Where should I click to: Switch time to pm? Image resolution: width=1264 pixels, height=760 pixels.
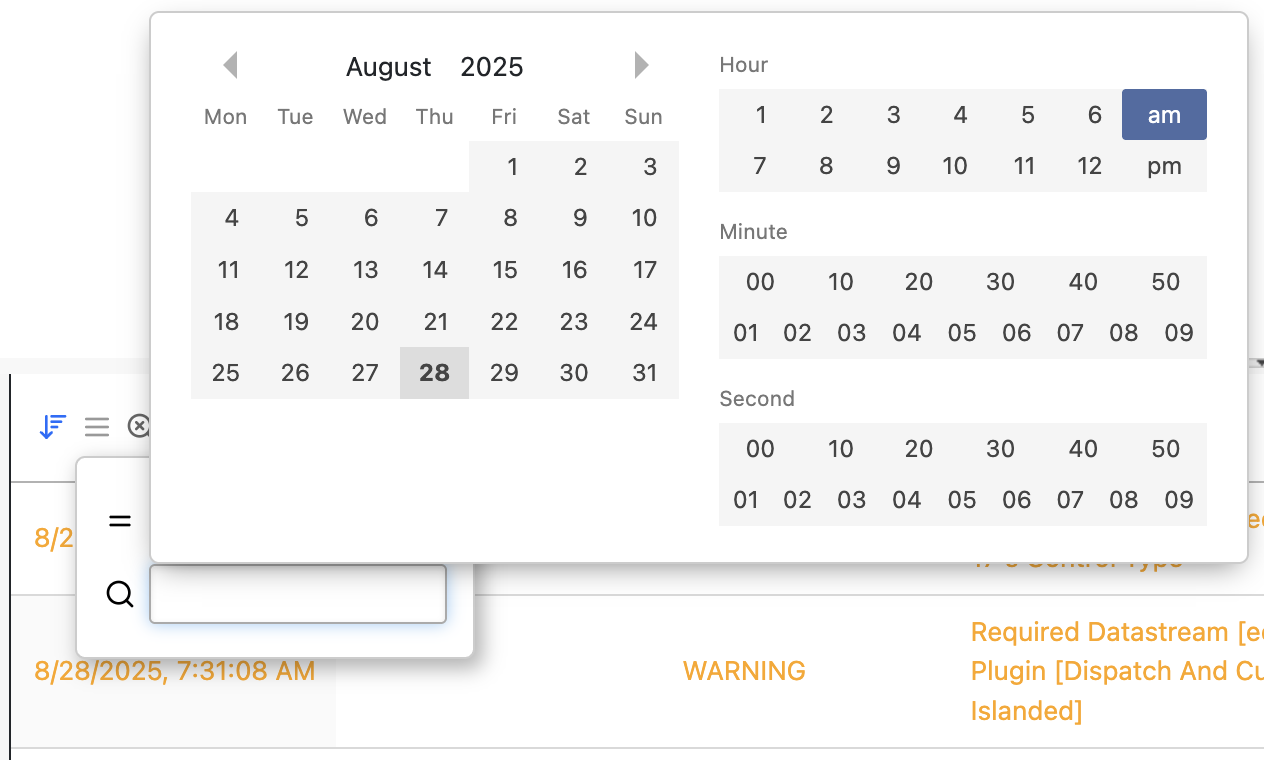tap(1164, 166)
